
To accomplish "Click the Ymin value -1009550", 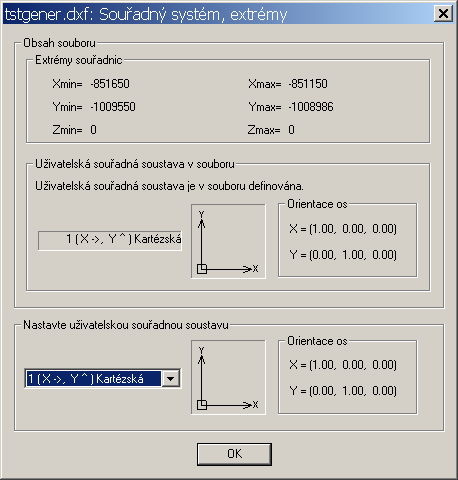I will (113, 107).
